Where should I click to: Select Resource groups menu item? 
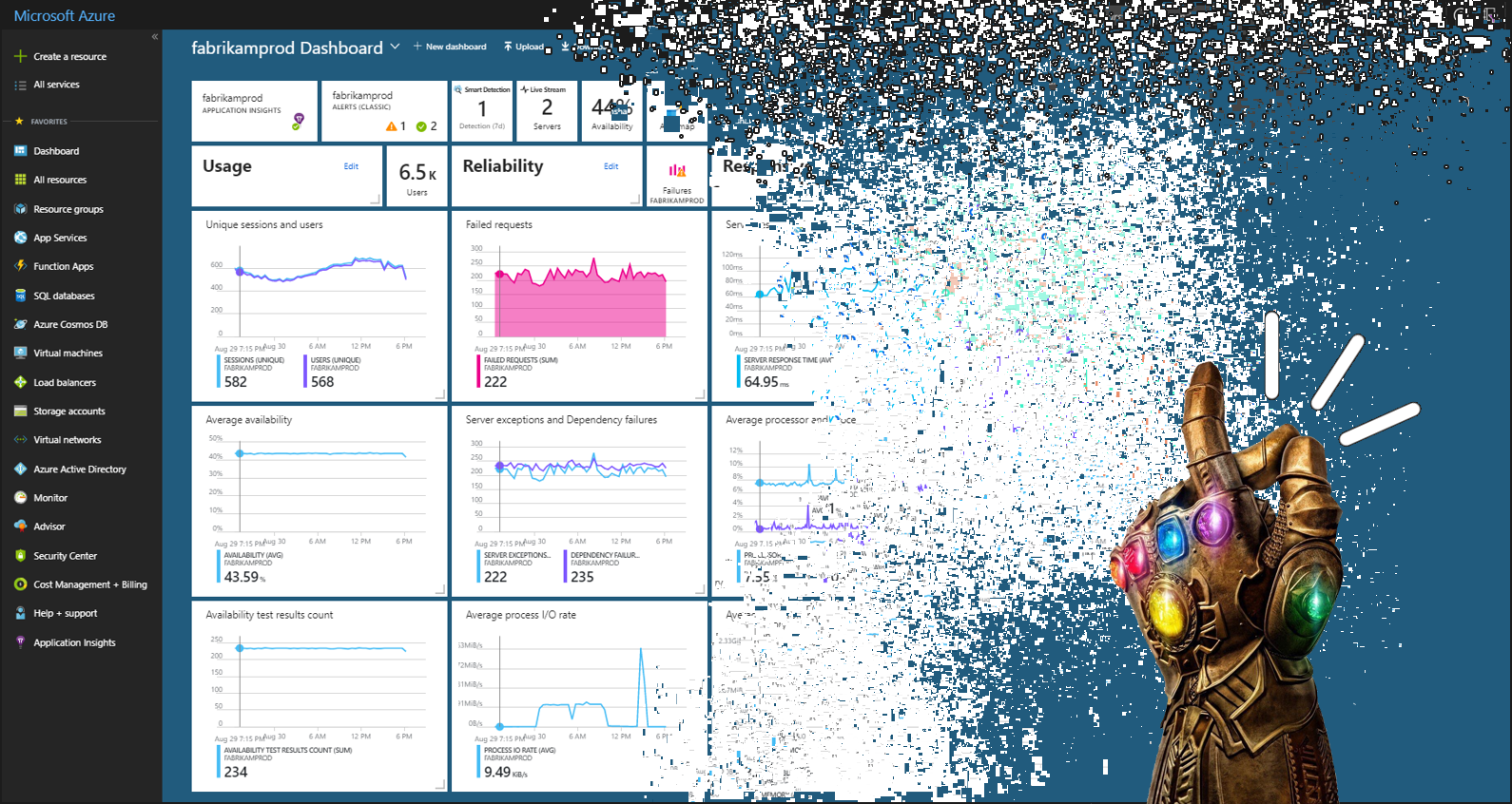68,209
